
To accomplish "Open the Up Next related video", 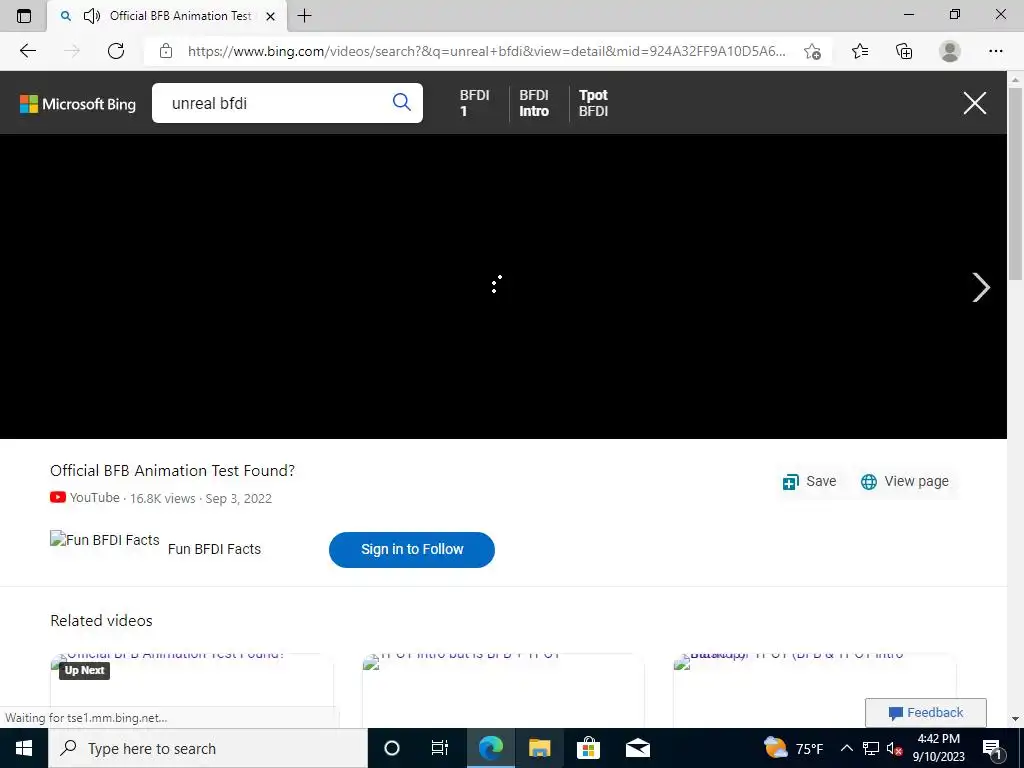I will pyautogui.click(x=192, y=690).
